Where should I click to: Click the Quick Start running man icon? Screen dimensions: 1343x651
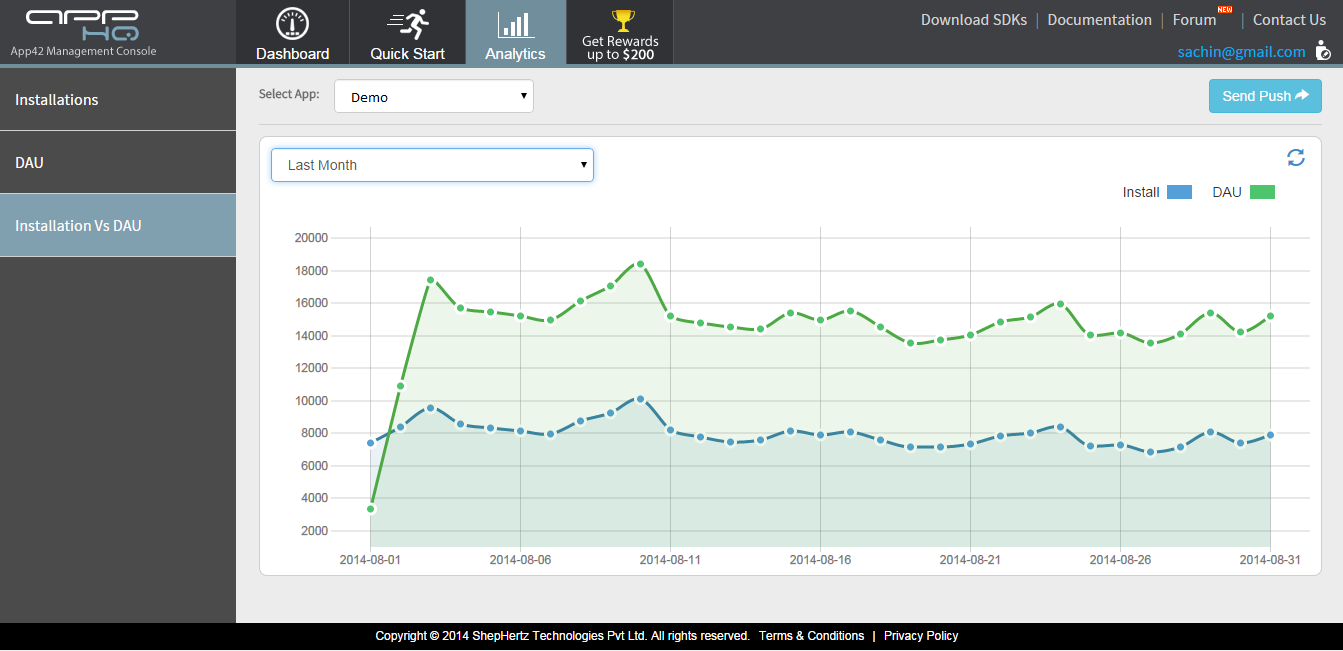pyautogui.click(x=407, y=24)
